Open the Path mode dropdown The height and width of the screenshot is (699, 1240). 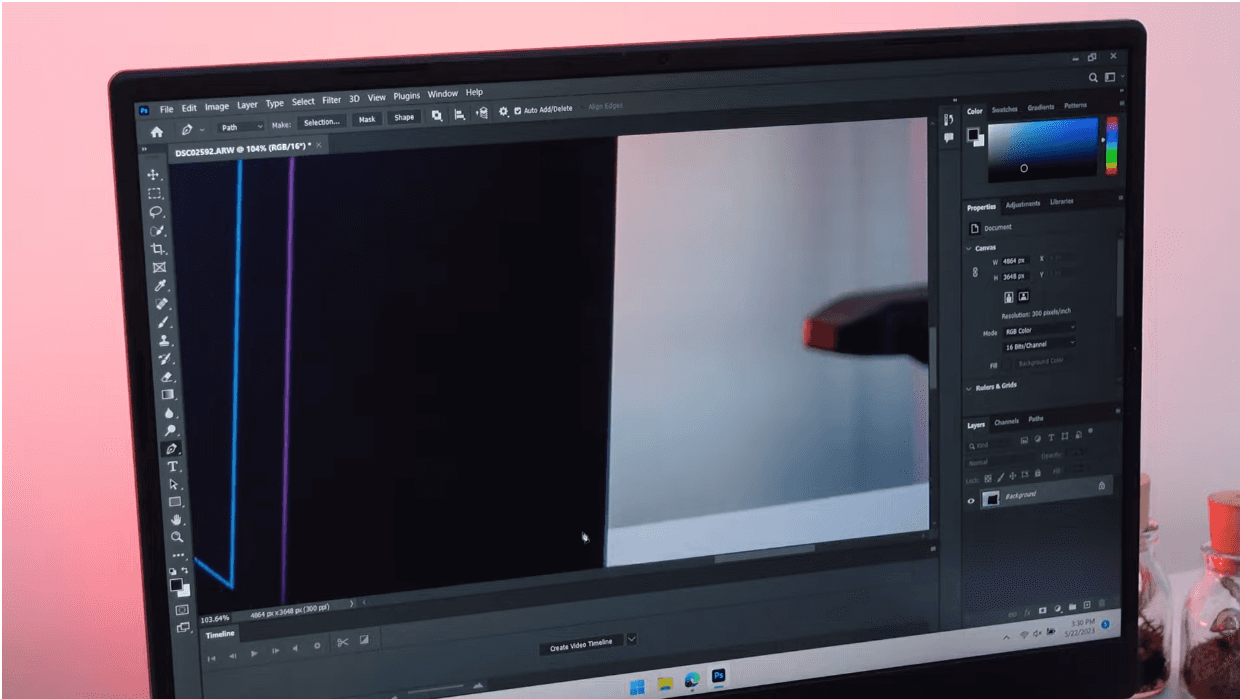[x=241, y=127]
